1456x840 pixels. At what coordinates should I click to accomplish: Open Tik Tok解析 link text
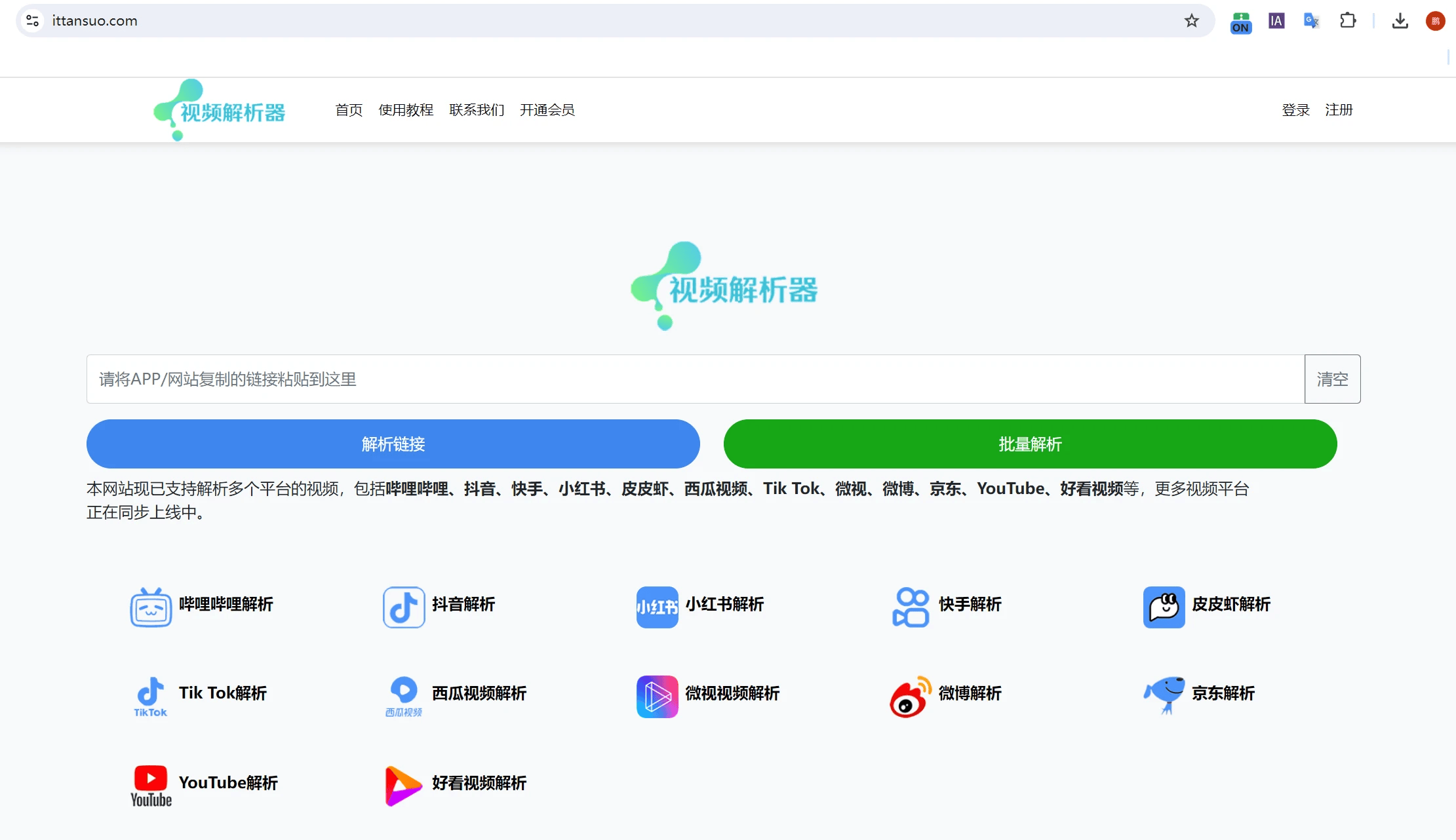pyautogui.click(x=223, y=693)
